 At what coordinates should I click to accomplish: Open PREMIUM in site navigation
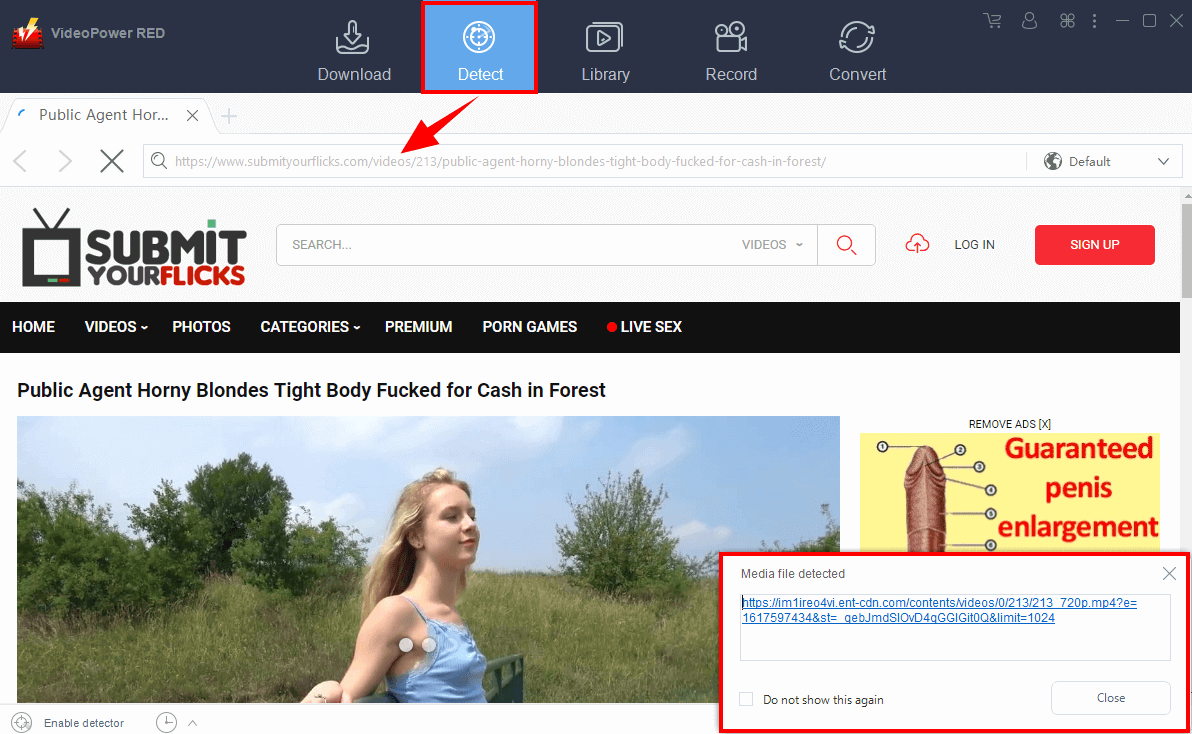pos(418,327)
